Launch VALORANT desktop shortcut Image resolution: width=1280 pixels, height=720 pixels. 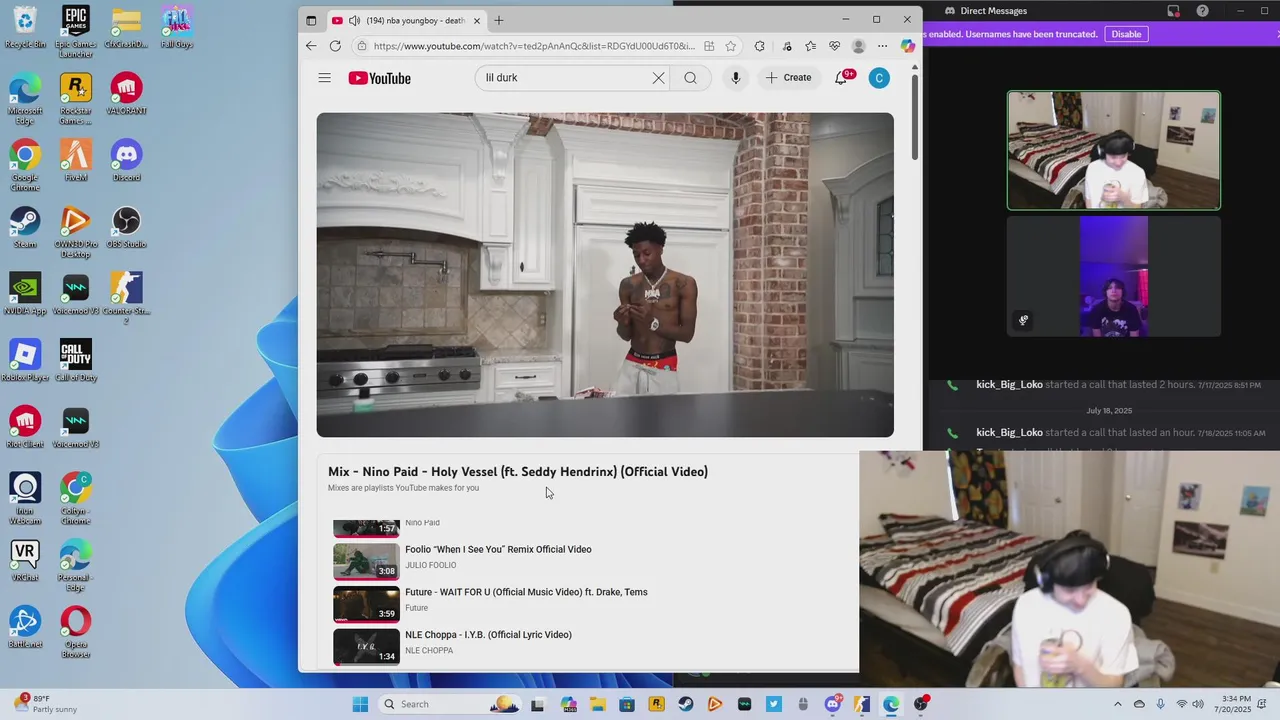[x=126, y=94]
